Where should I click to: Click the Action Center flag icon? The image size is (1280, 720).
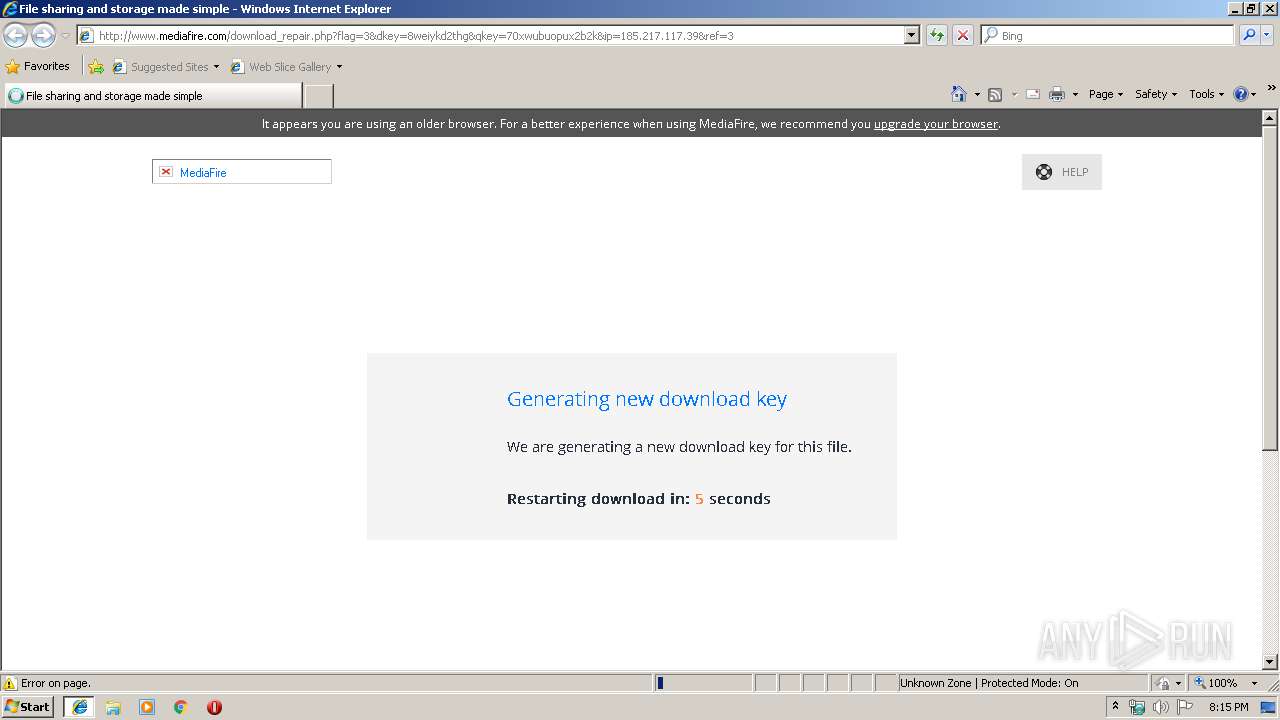pyautogui.click(x=1185, y=707)
